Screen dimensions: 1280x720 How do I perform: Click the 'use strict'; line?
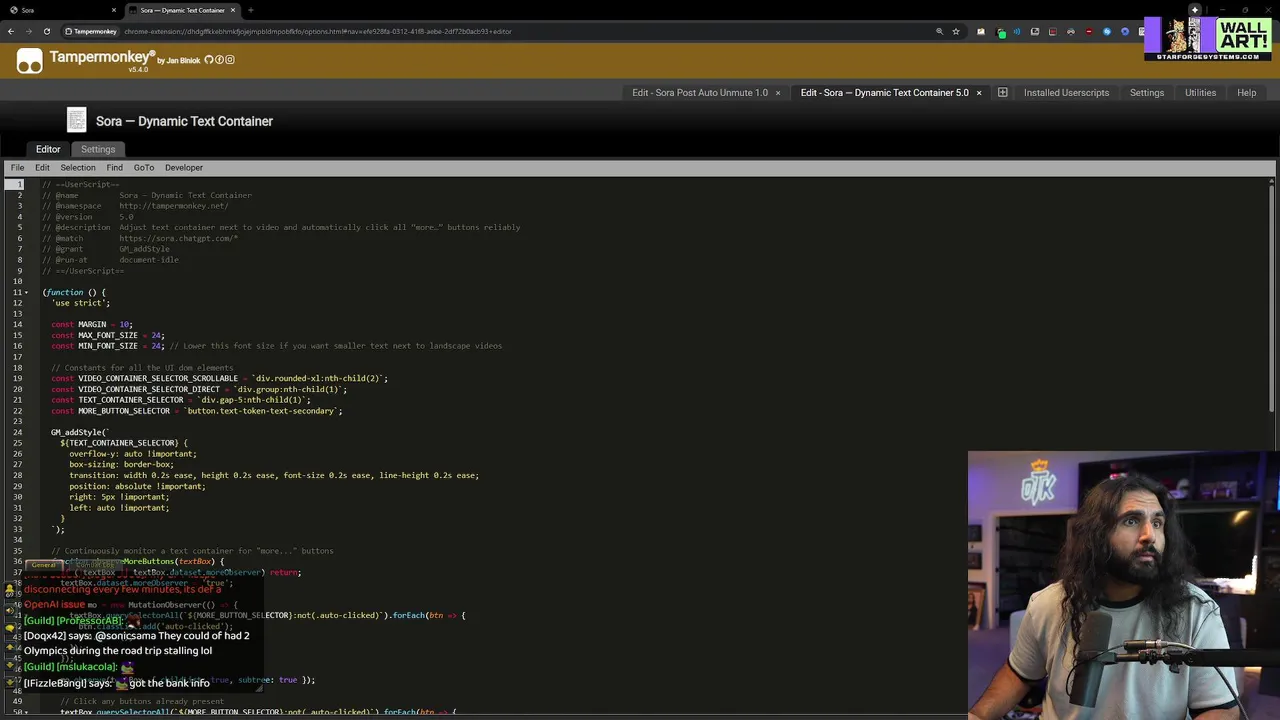click(x=81, y=303)
